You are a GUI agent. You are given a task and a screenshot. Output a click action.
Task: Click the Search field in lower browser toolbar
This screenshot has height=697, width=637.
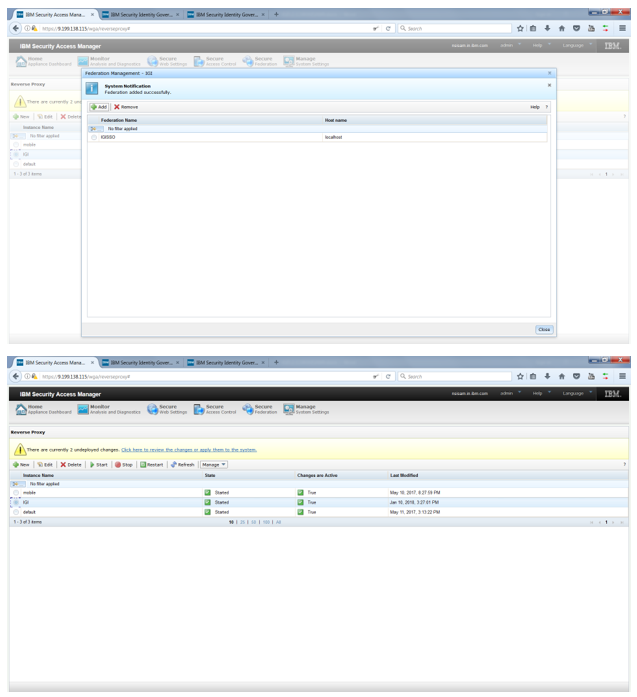point(454,377)
